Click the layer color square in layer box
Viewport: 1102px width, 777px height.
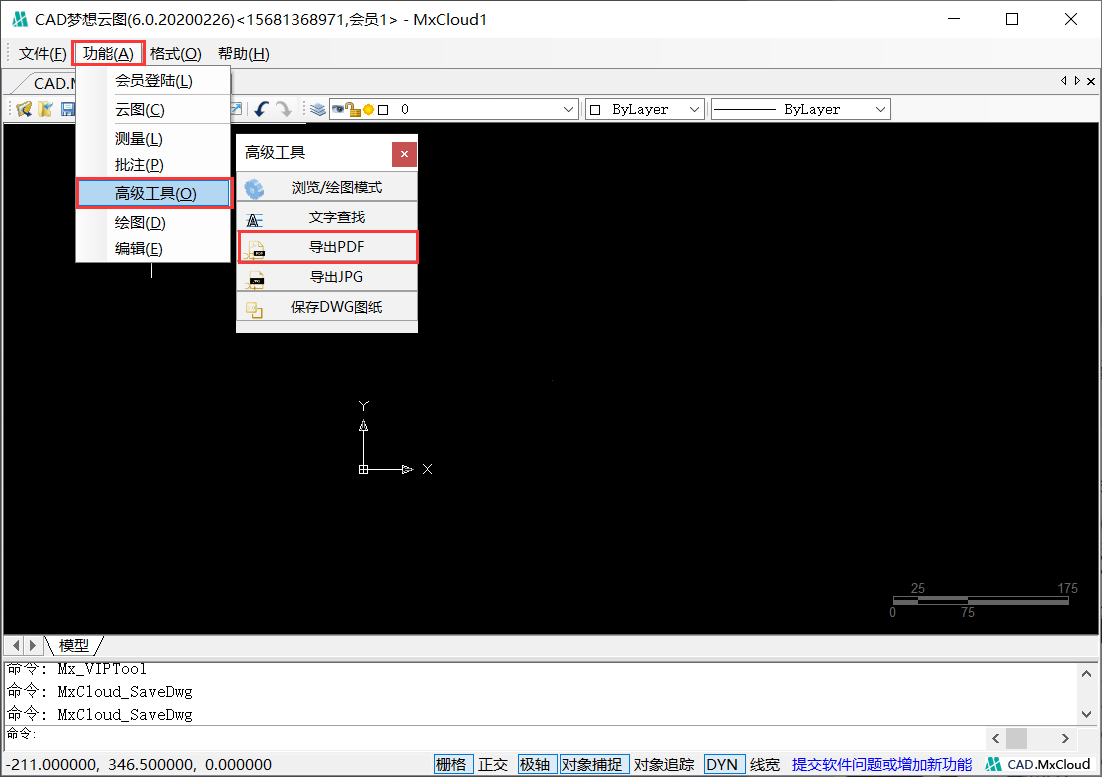click(x=383, y=110)
